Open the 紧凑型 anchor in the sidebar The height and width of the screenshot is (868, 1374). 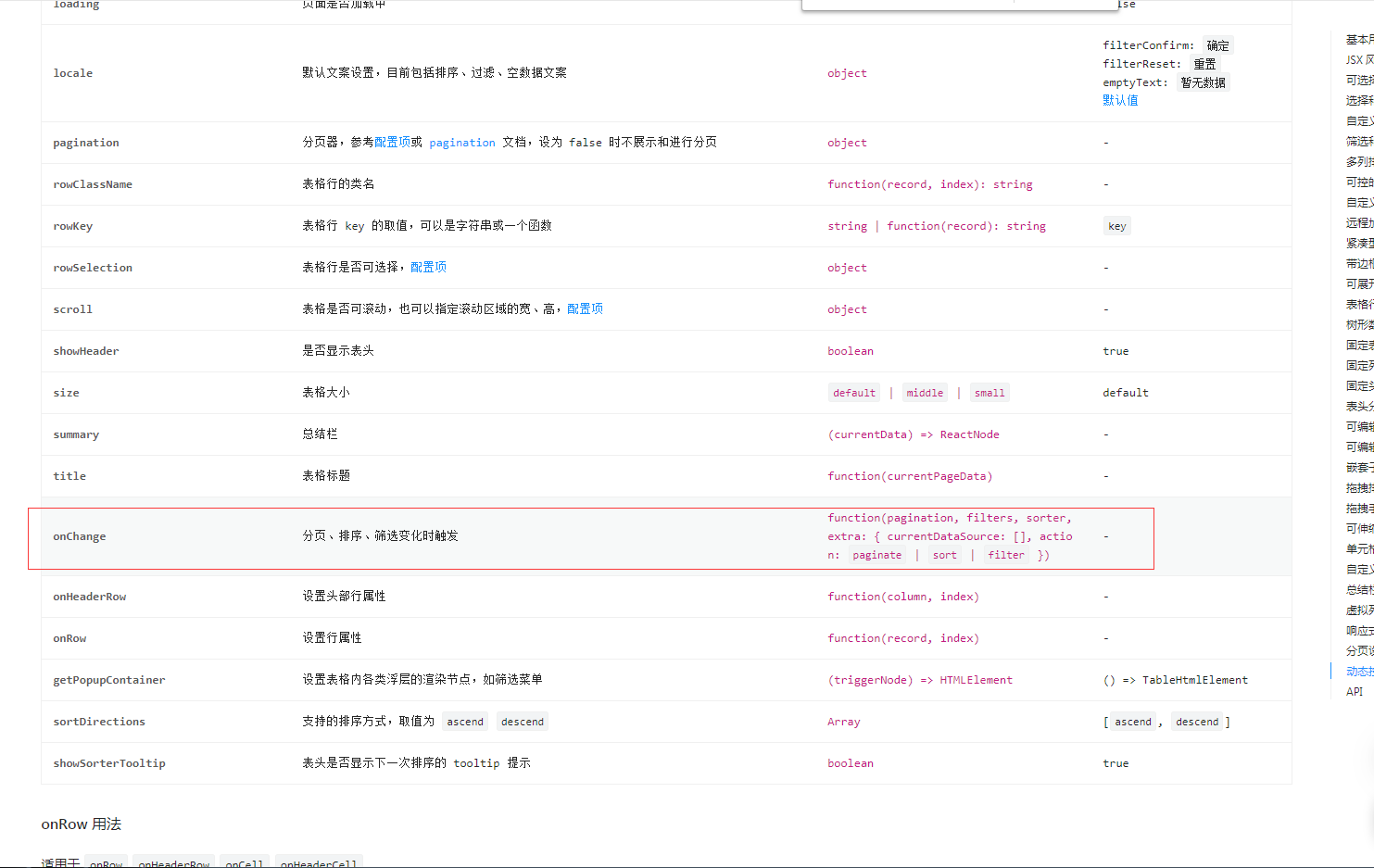pos(1359,243)
